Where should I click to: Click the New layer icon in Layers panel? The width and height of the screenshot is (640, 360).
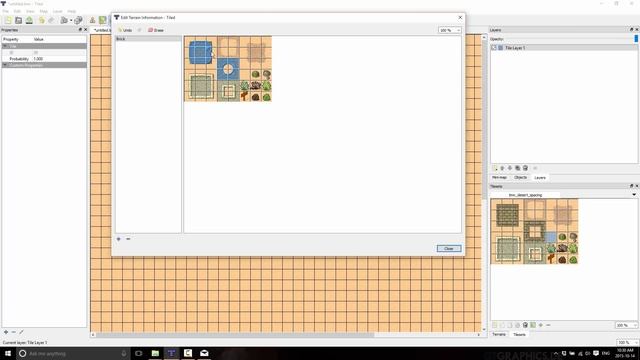[495, 168]
